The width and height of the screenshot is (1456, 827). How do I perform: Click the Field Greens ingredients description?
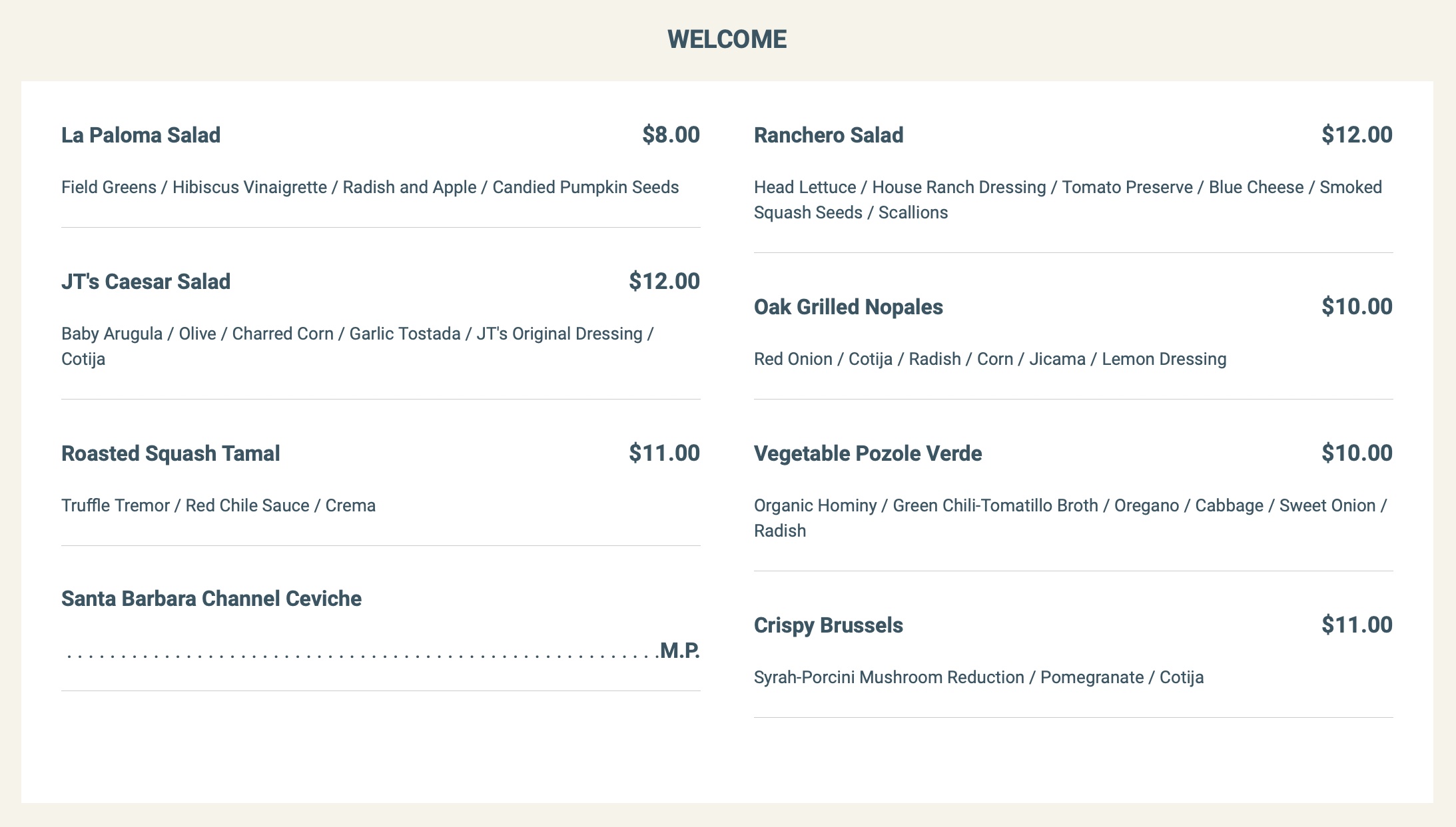(x=370, y=187)
